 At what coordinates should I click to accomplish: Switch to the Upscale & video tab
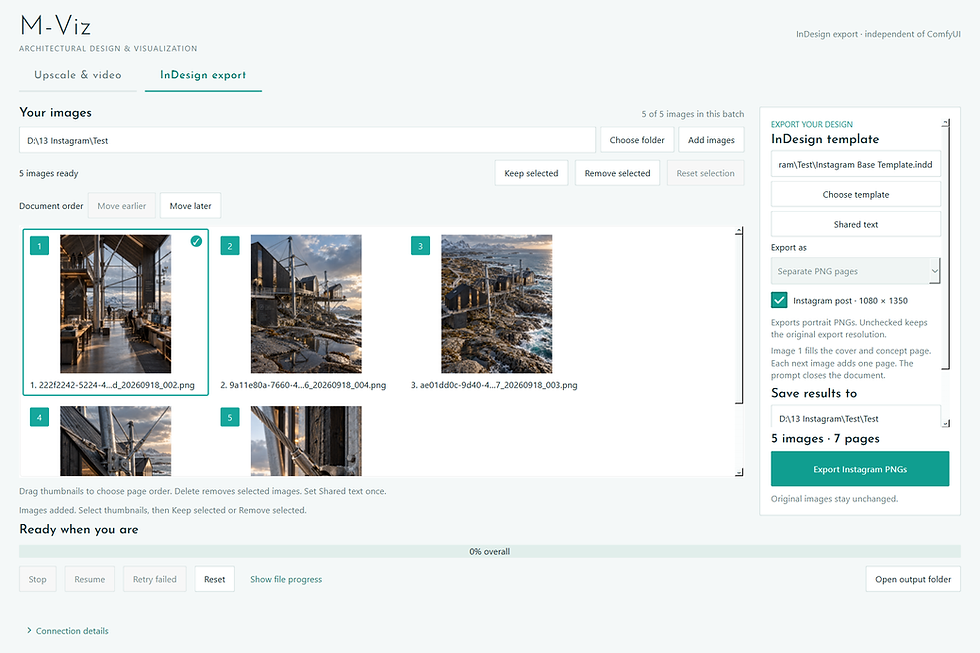click(78, 75)
